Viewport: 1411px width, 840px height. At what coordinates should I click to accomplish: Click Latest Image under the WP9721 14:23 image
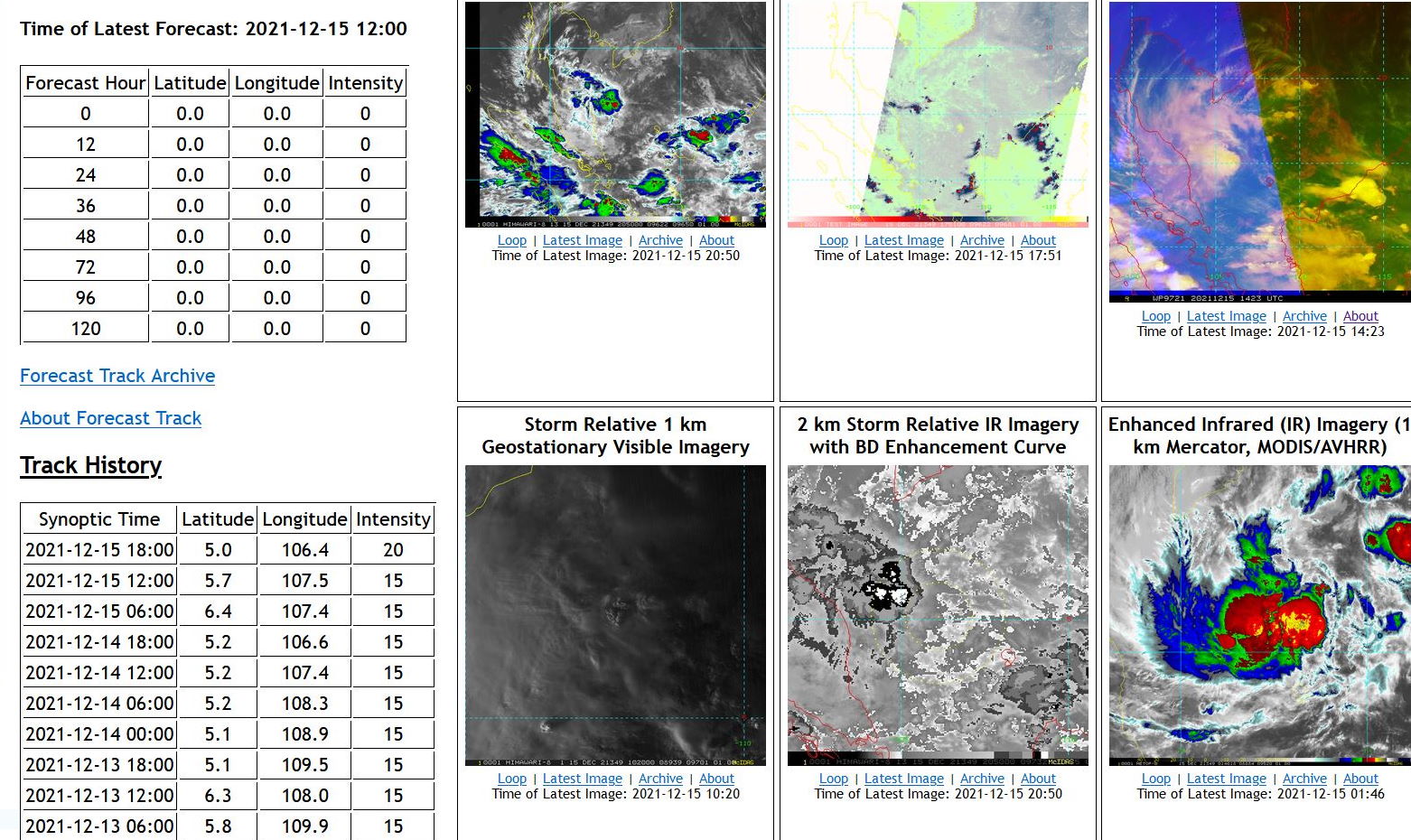click(x=1227, y=316)
